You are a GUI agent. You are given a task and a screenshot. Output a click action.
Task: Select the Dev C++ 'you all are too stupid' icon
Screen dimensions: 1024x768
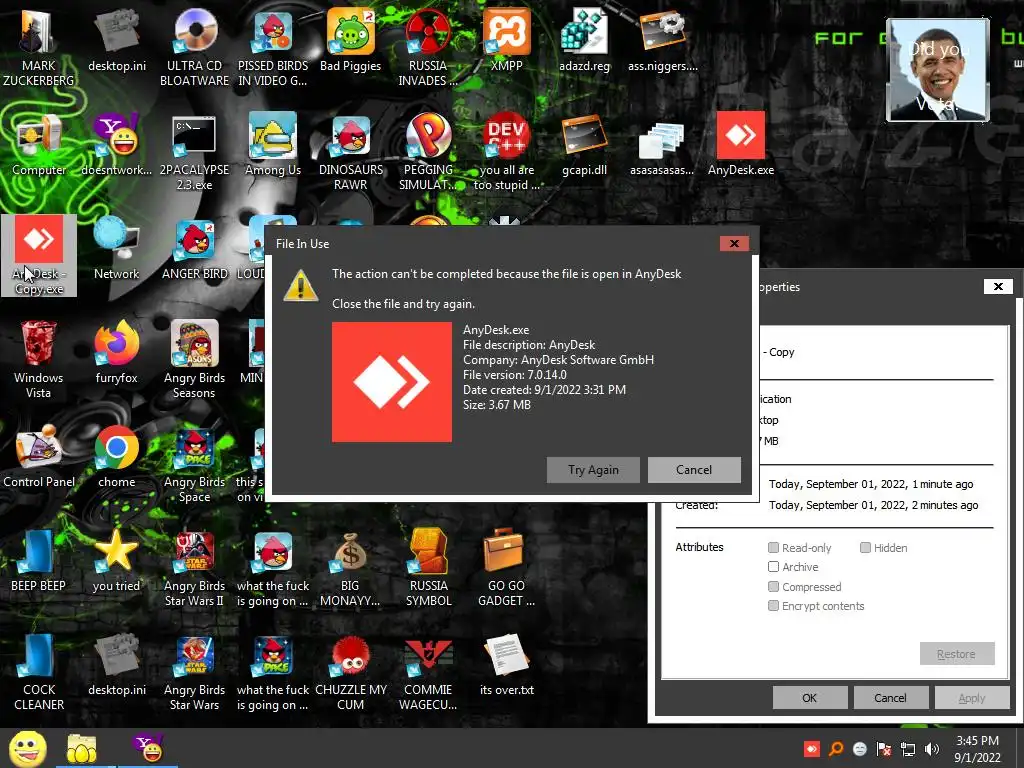[x=507, y=152]
